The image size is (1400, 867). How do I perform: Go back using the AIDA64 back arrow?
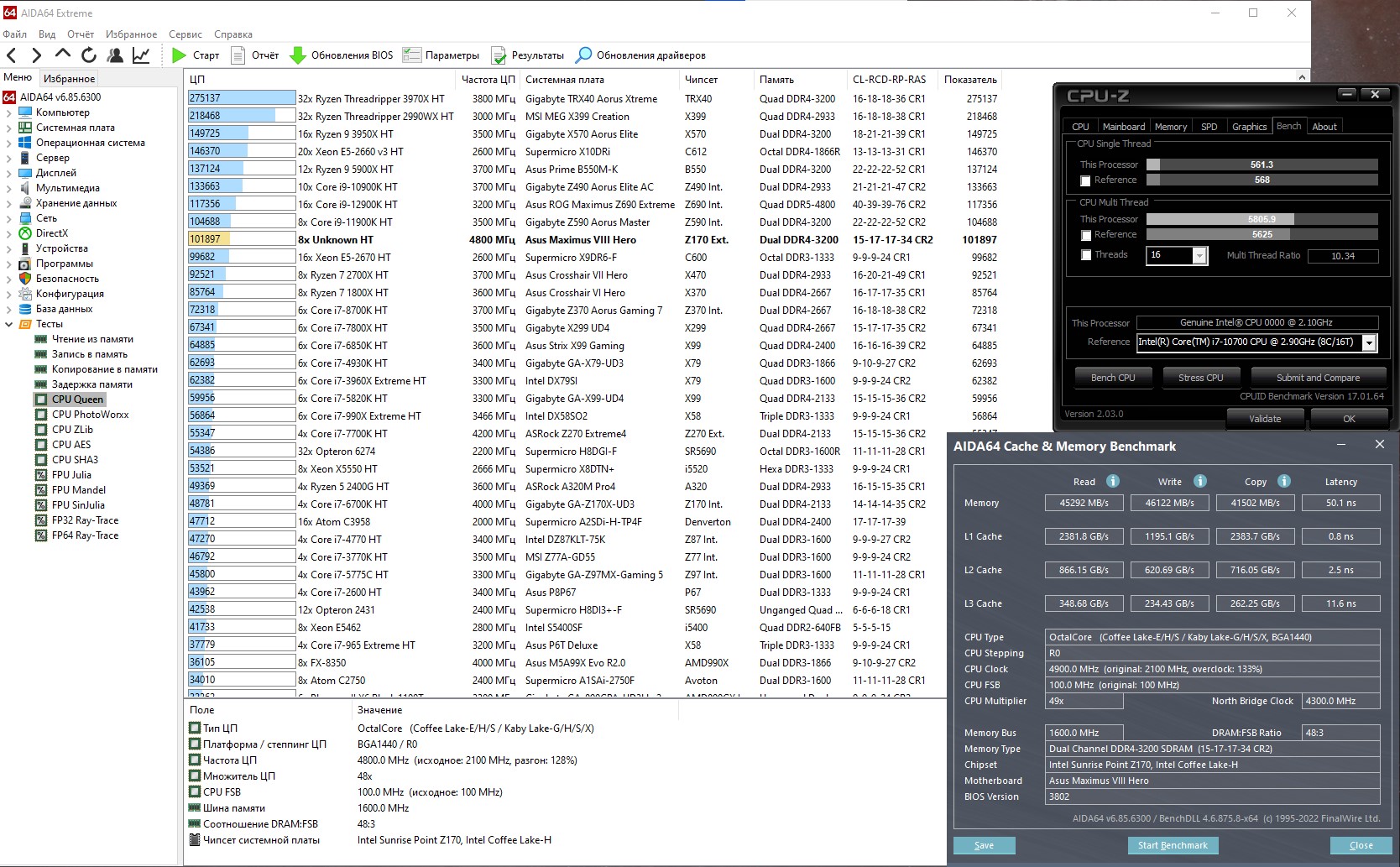12,55
